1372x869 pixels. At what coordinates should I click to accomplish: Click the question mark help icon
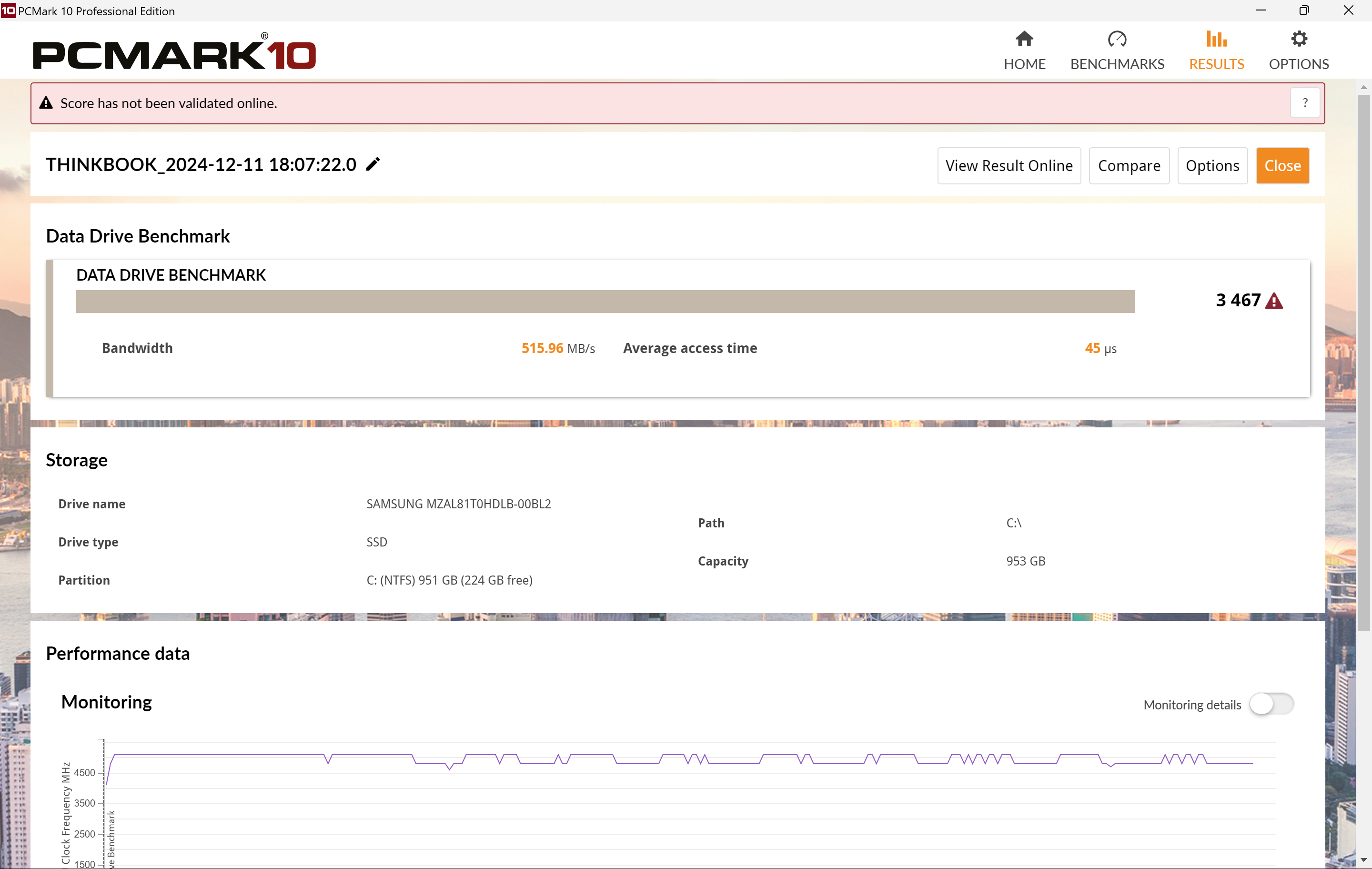(x=1305, y=103)
